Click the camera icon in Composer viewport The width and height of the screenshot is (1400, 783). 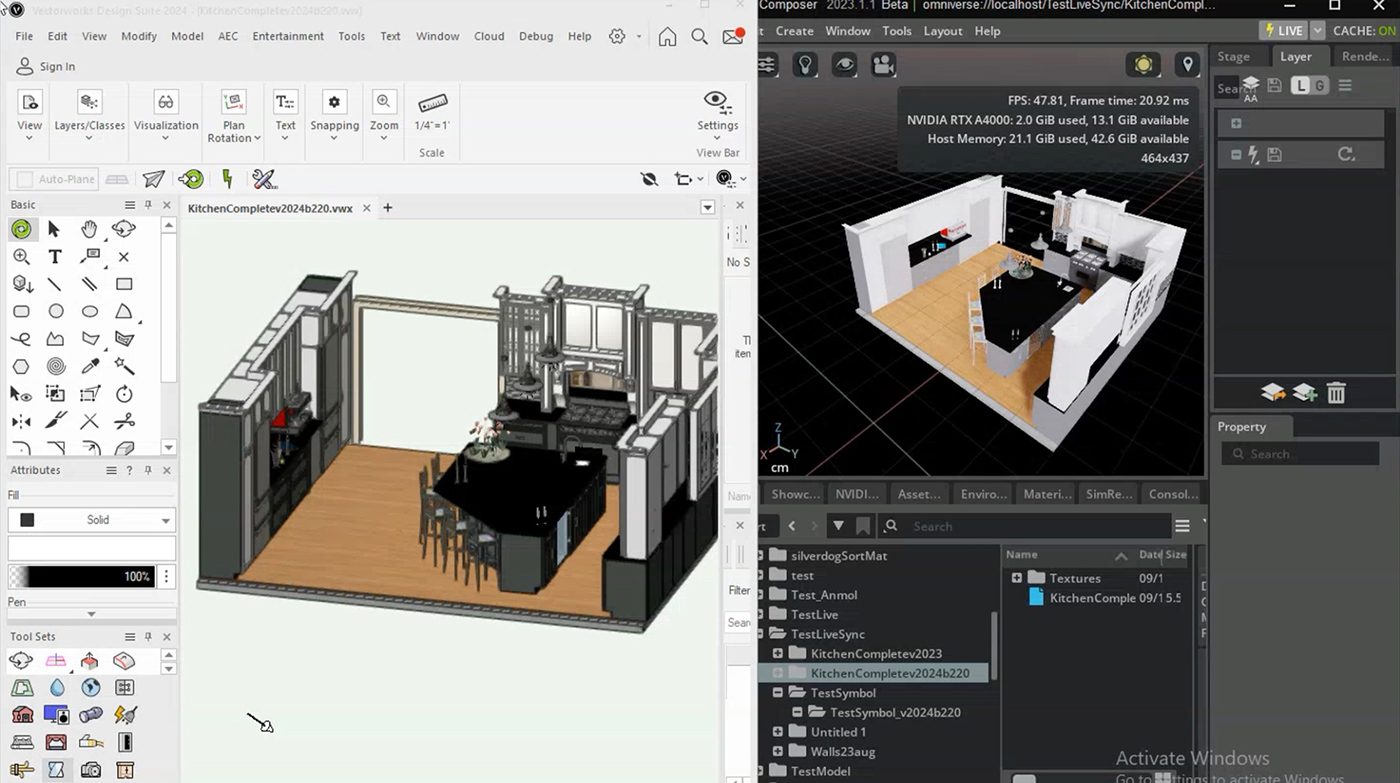(x=882, y=65)
